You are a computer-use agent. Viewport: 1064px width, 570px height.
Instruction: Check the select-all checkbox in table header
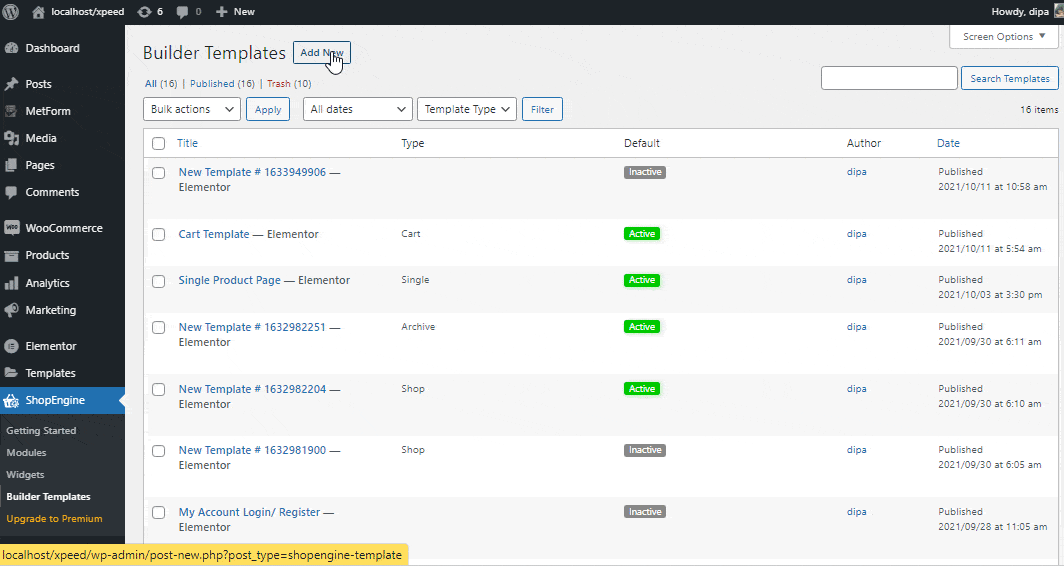159,143
